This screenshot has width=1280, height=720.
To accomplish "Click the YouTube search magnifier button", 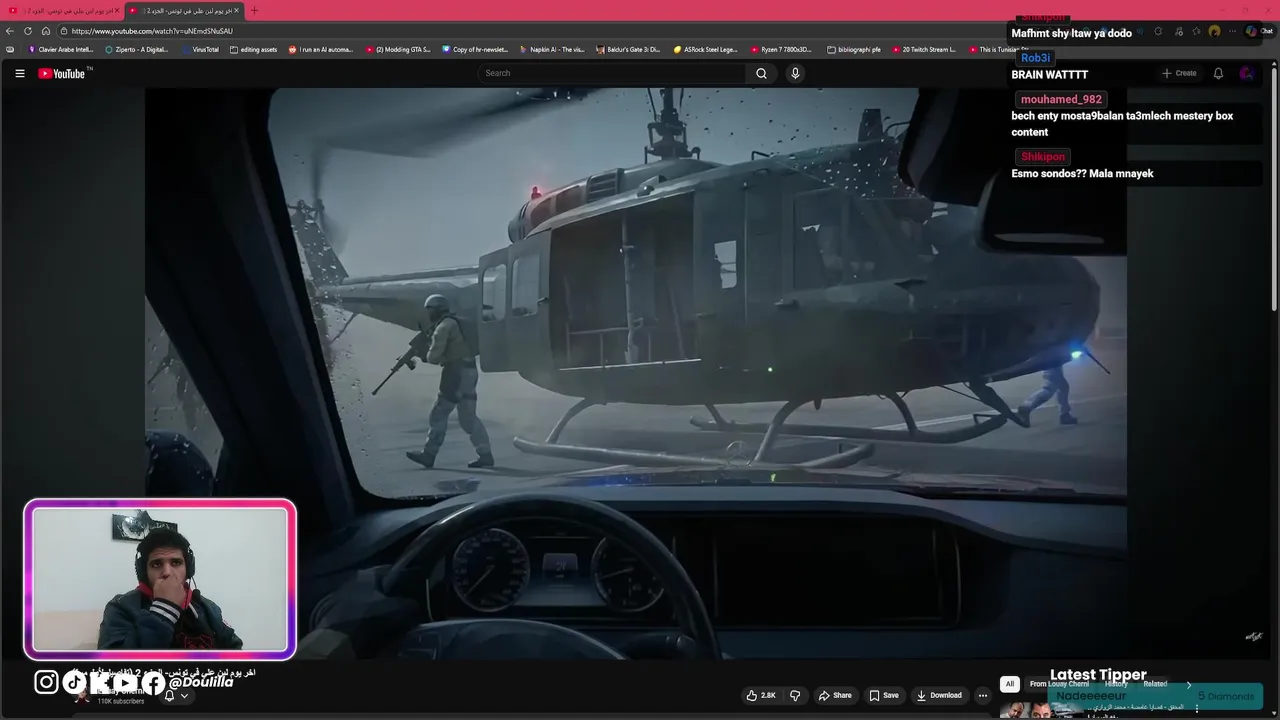I will (761, 73).
